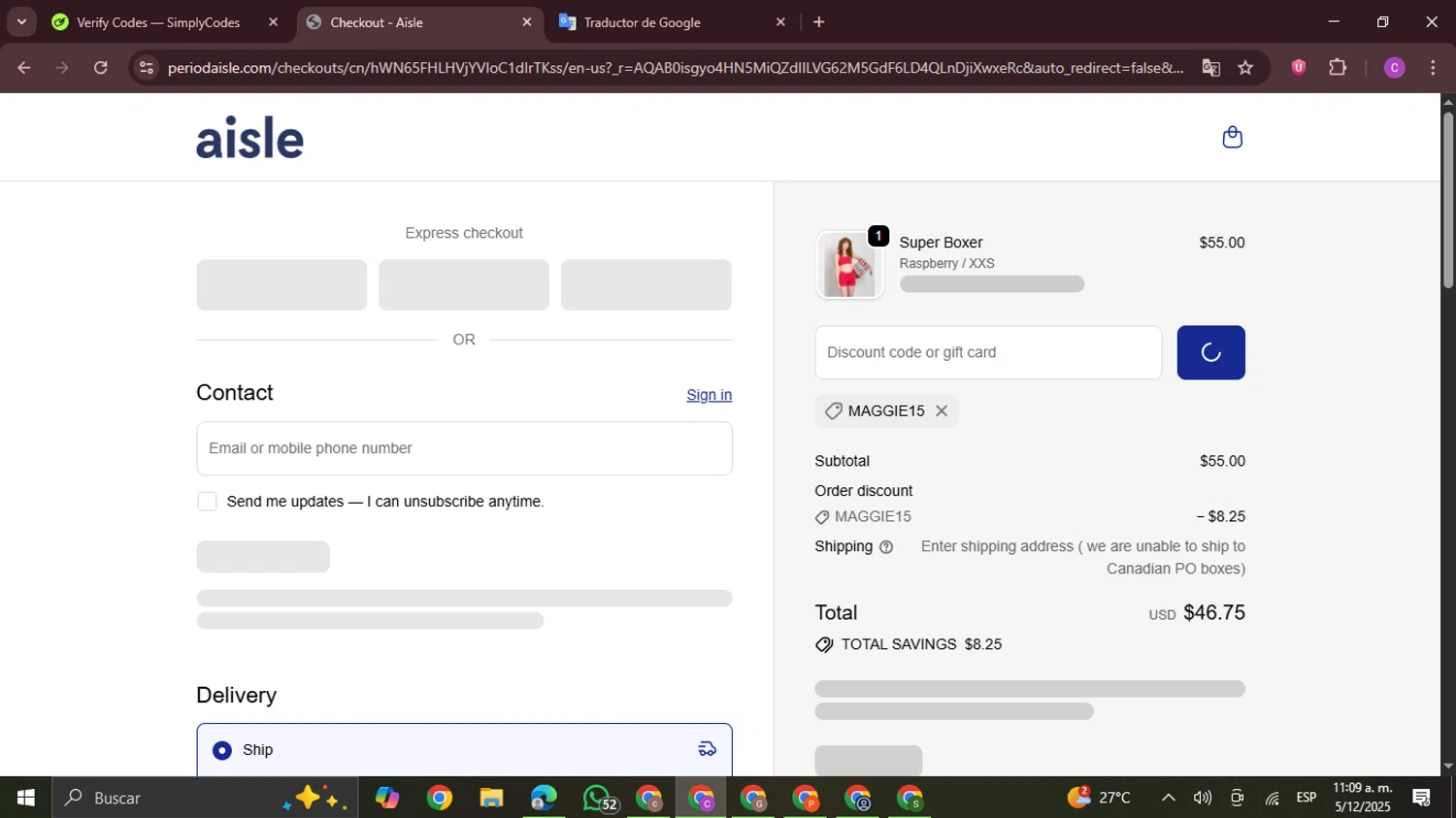
Task: Show hidden system tray icons
Action: click(x=1168, y=798)
